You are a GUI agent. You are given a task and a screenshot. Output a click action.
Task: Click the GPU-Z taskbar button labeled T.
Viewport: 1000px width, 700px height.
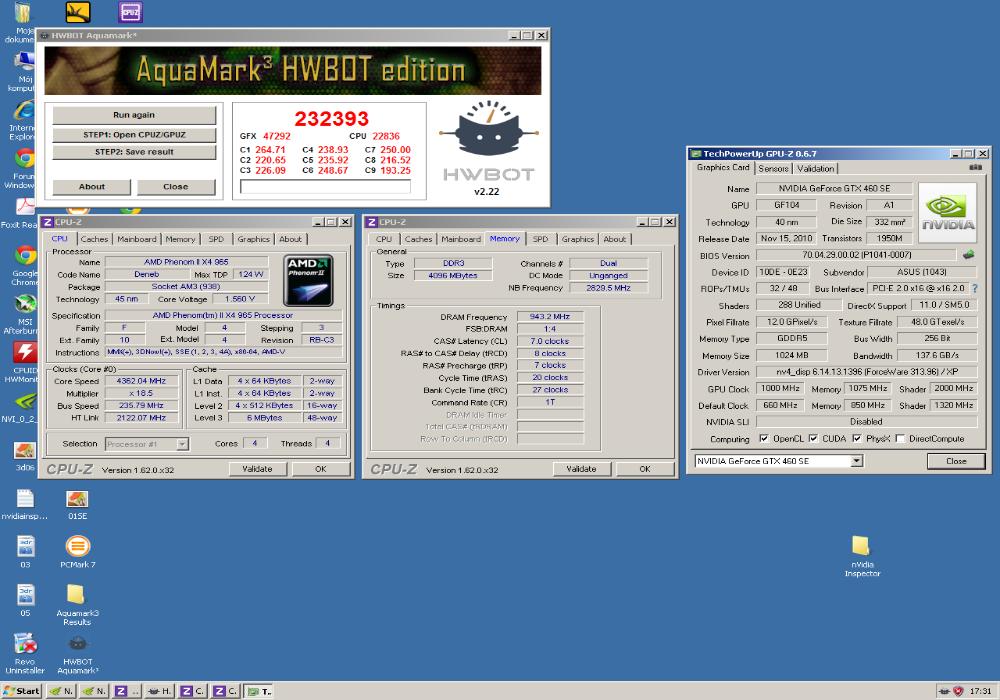(x=260, y=691)
